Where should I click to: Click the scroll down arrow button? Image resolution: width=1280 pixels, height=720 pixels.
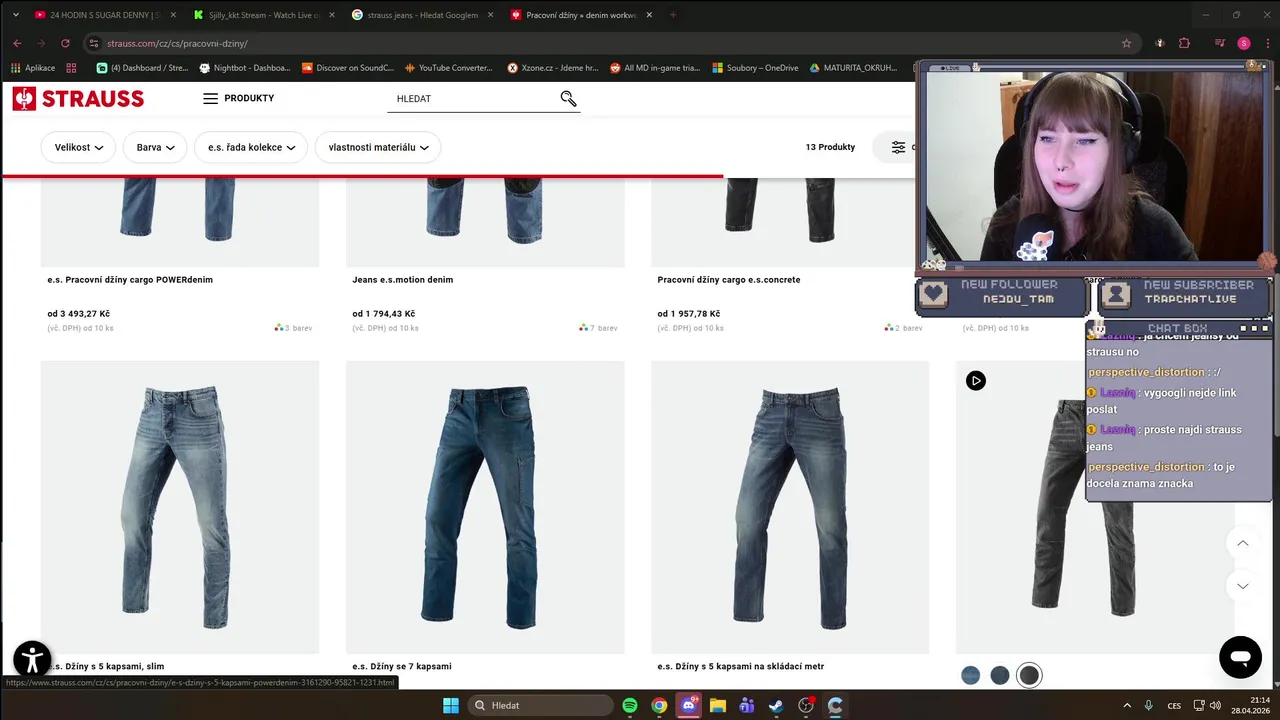tap(1242, 586)
